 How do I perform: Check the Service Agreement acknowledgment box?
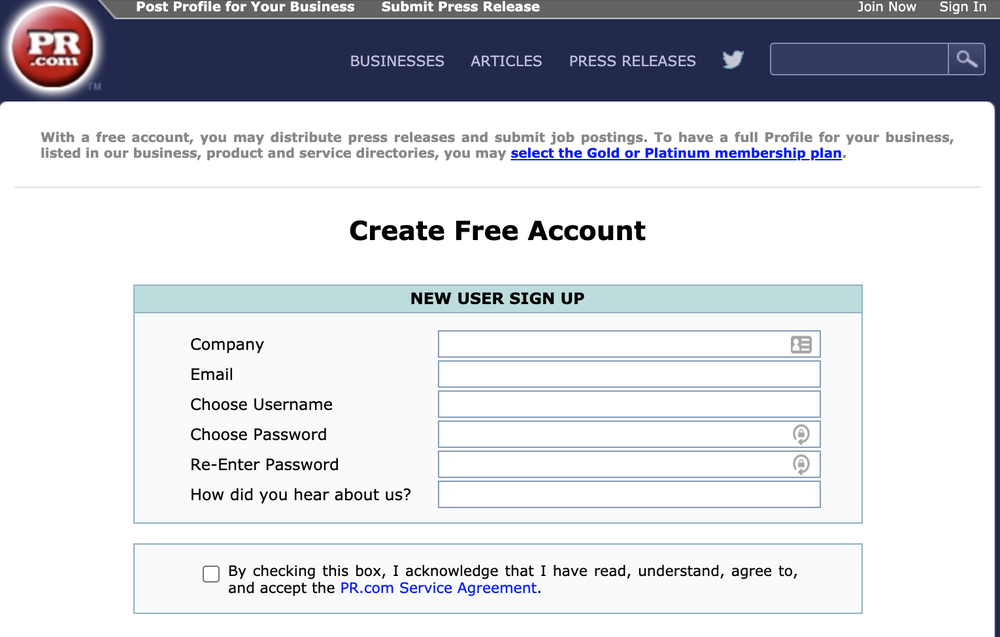[211, 573]
